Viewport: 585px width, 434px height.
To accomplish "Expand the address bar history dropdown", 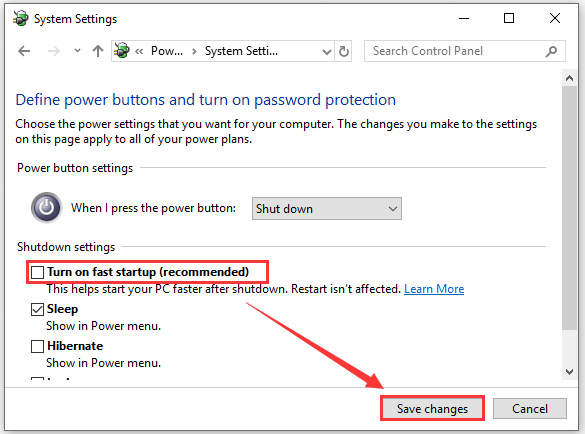I will [326, 51].
